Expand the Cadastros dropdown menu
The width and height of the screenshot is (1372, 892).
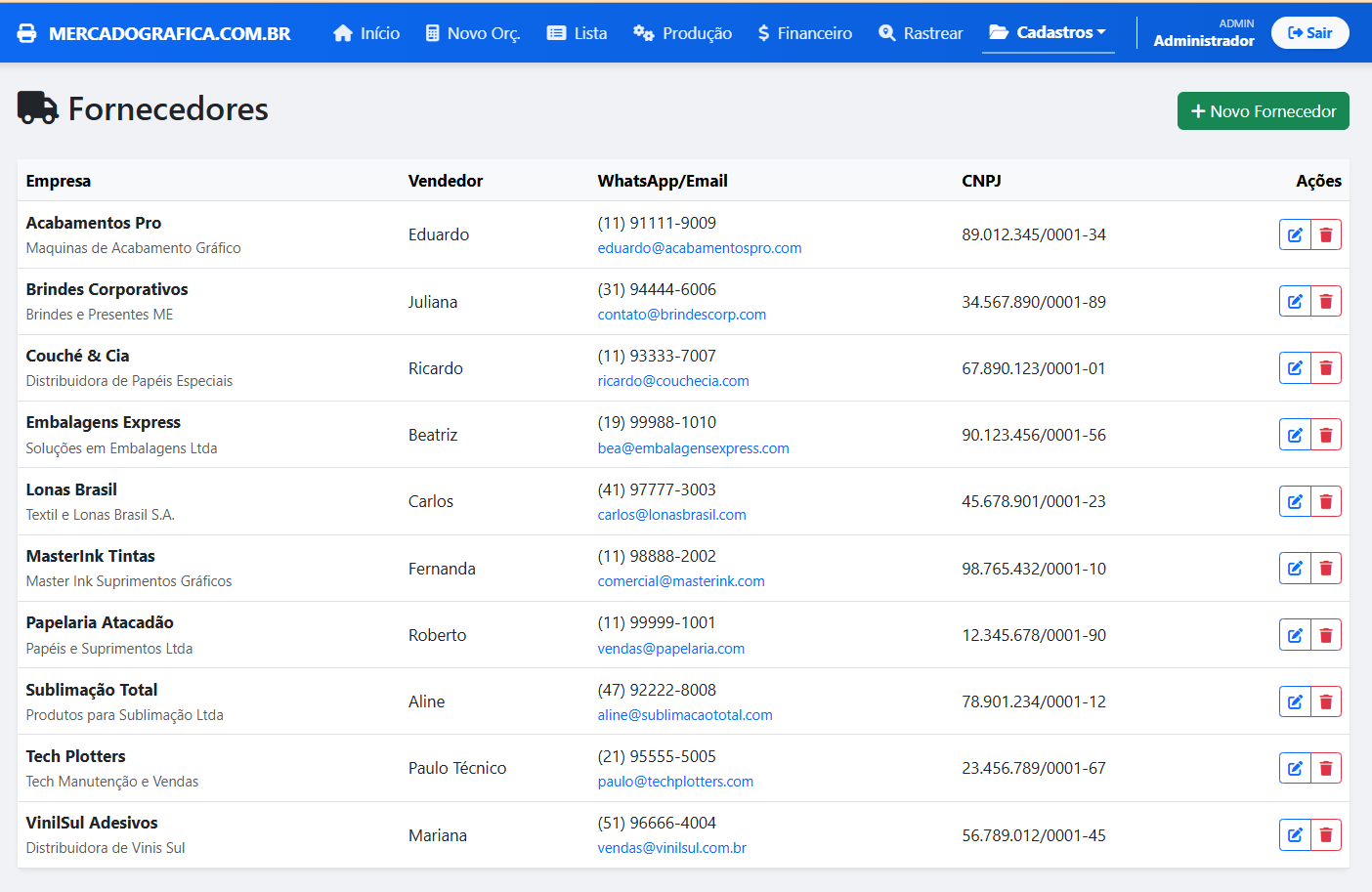[x=1048, y=32]
